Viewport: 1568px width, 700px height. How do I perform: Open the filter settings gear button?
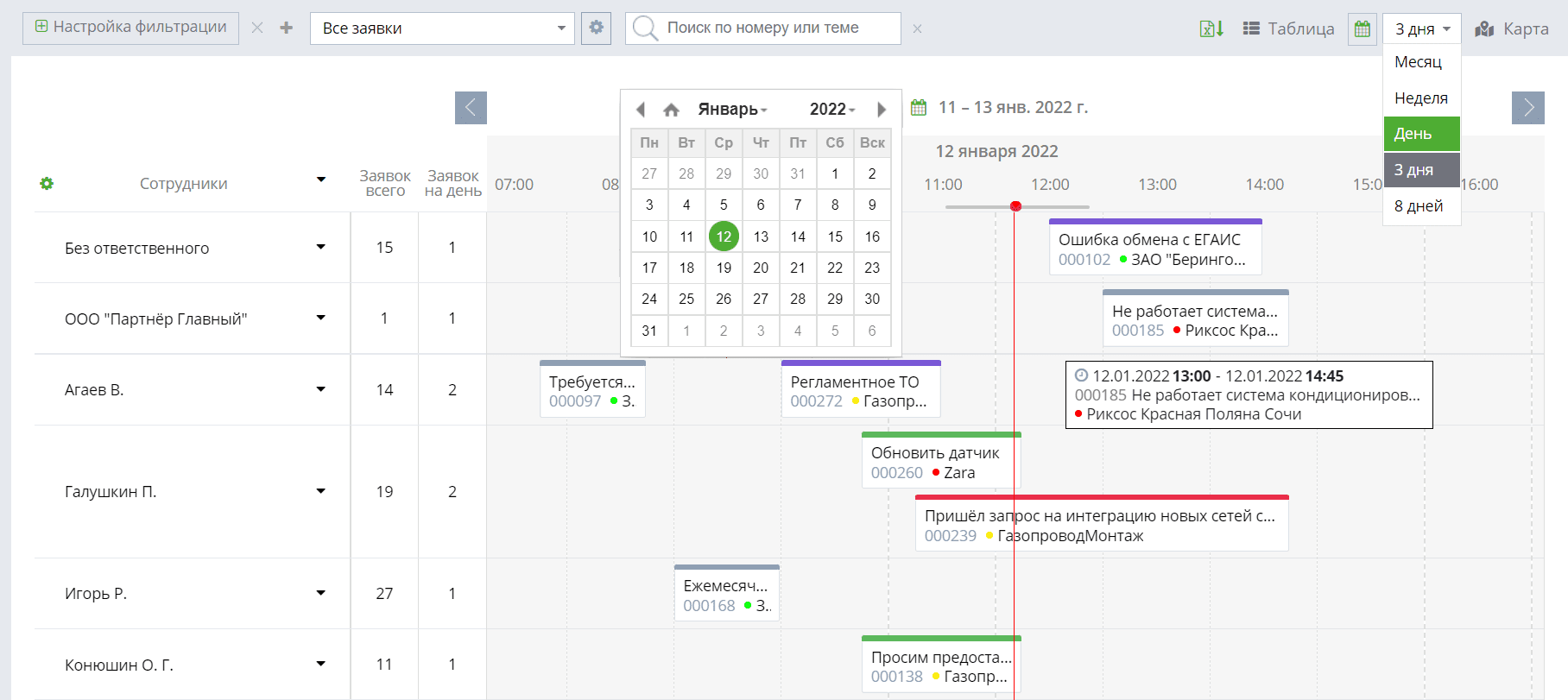tap(596, 28)
